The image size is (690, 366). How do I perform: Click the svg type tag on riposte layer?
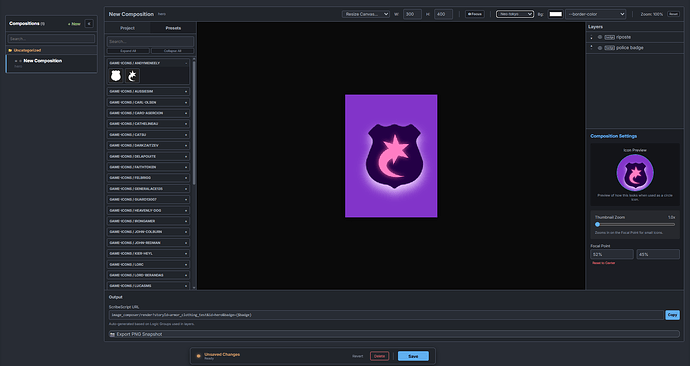(x=609, y=37)
